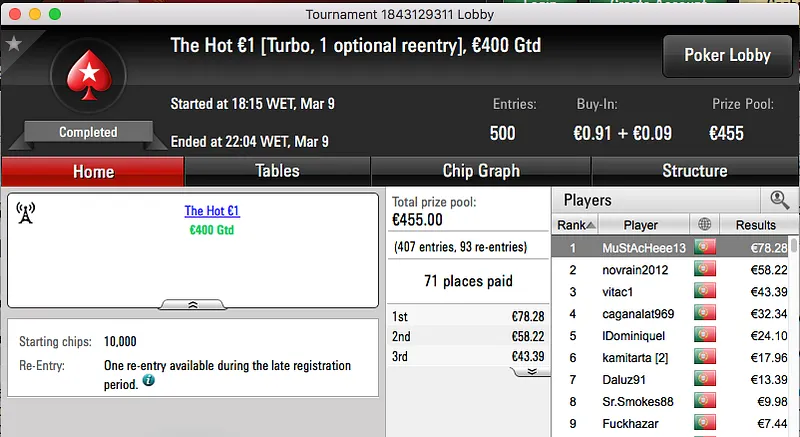Expand the prize payouts list
Viewport: 800px width, 437px height.
point(532,371)
